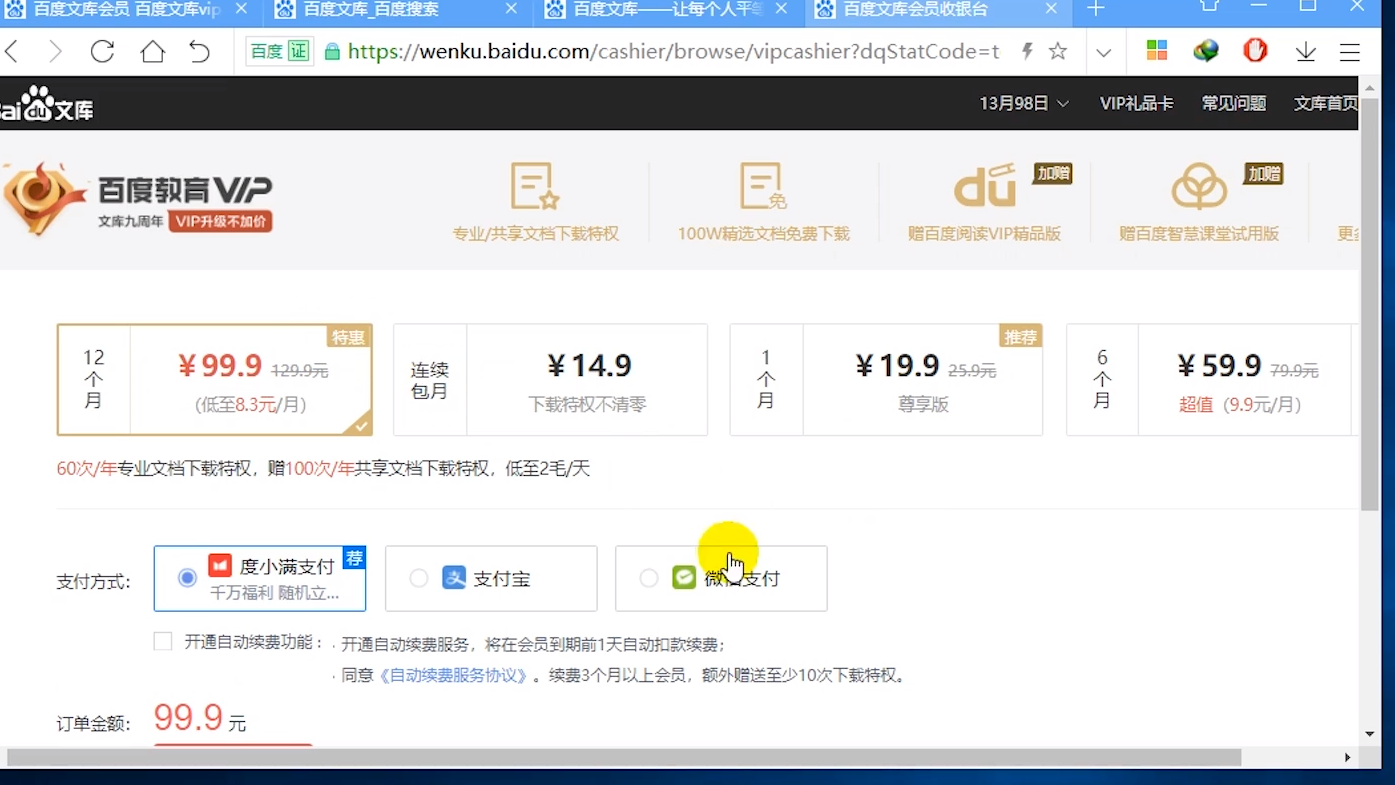The width and height of the screenshot is (1395, 785).
Task: Click the Baidu Wenku logo
Action: (x=46, y=103)
